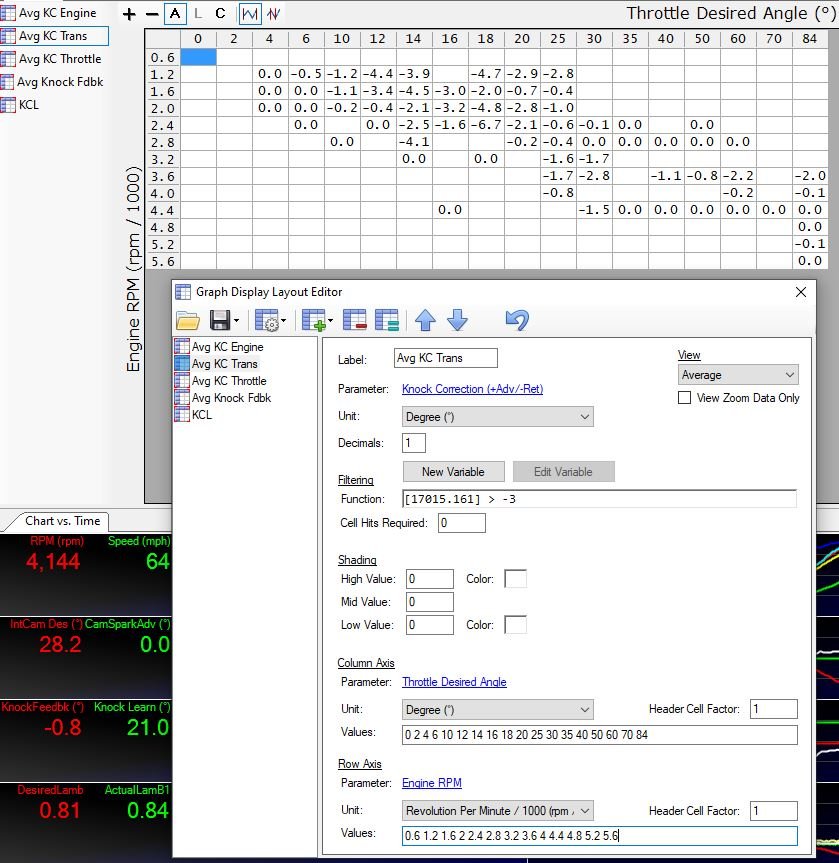This screenshot has height=863, width=839.
Task: Toggle the unboxed graph-line icon above table
Action: (274, 14)
